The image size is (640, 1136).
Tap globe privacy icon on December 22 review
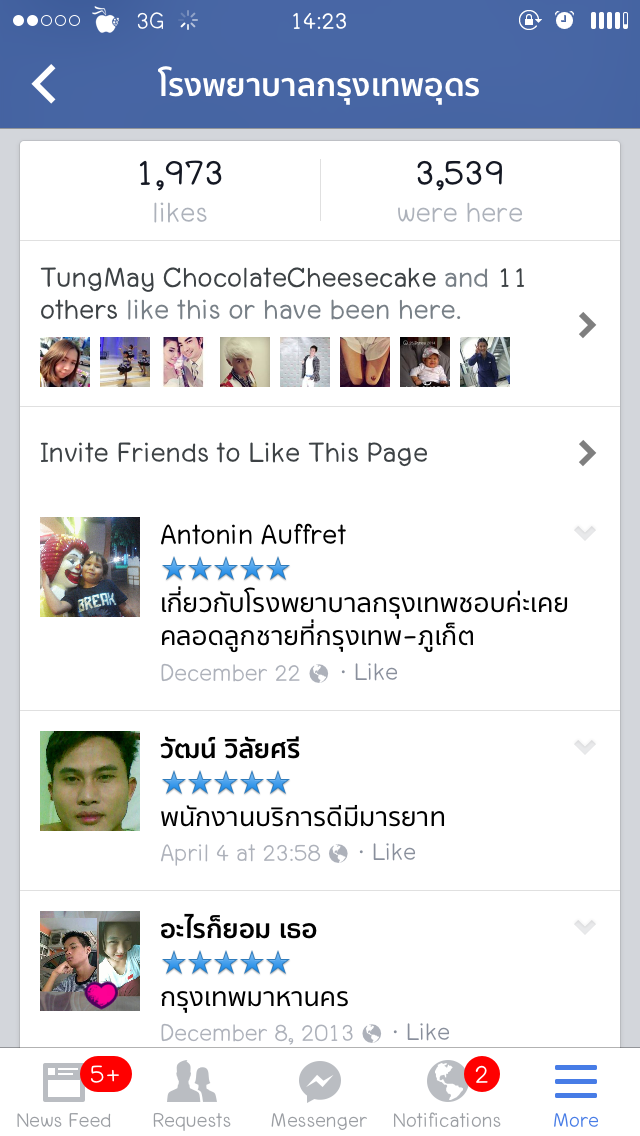[319, 674]
